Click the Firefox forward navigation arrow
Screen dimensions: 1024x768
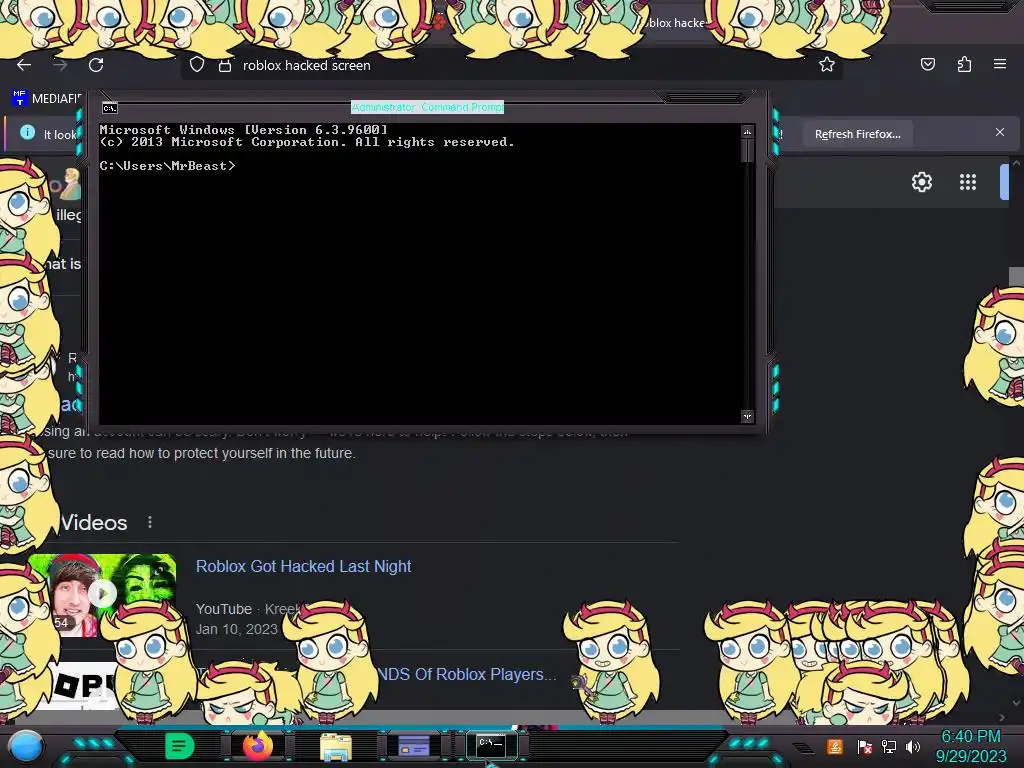60,65
